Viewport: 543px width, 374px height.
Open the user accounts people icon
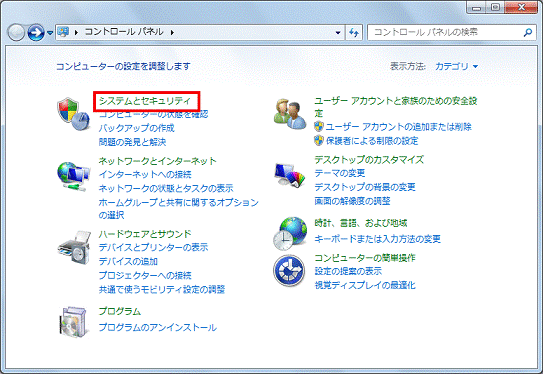click(x=290, y=114)
